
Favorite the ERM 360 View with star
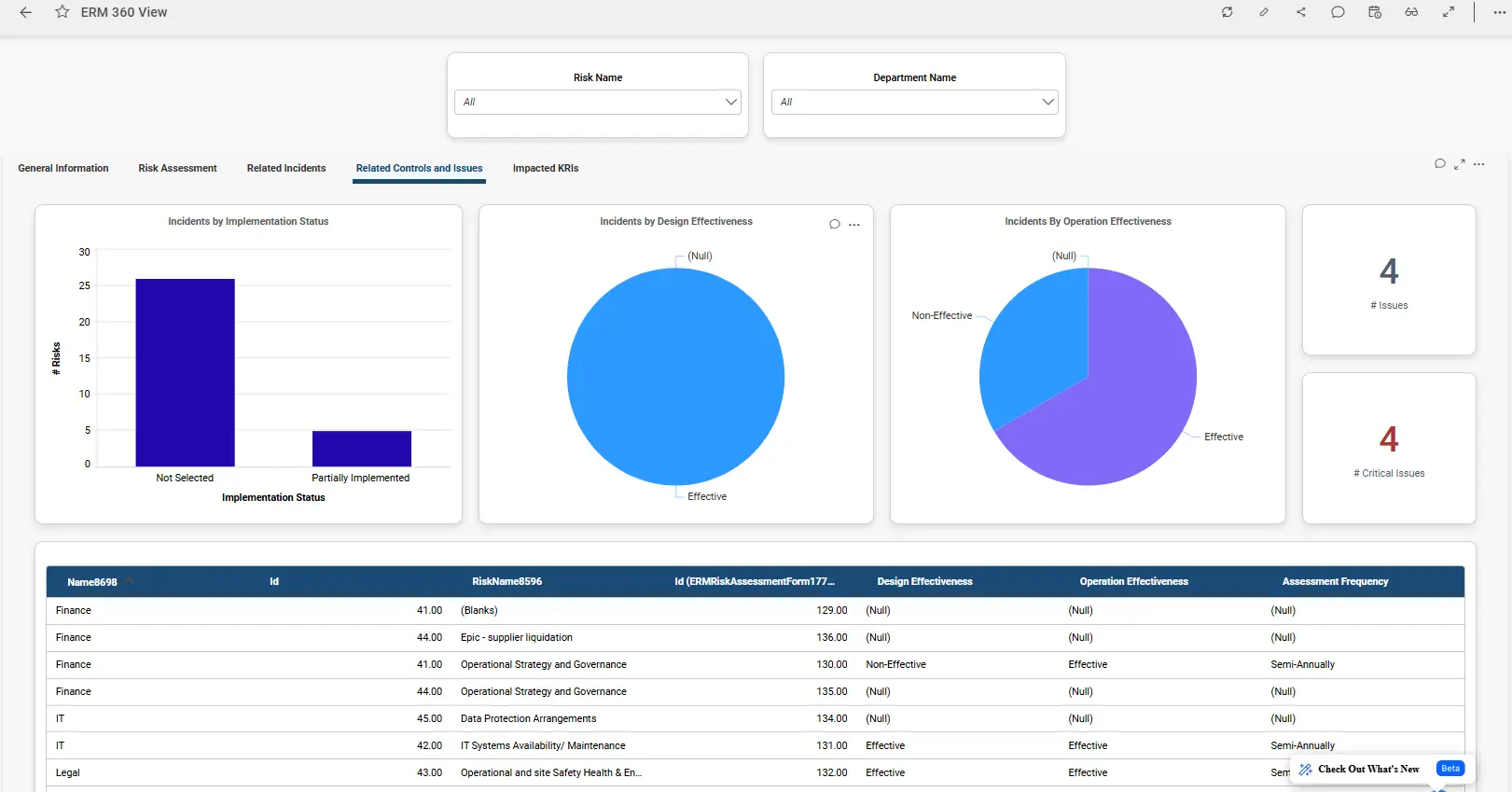[62, 12]
